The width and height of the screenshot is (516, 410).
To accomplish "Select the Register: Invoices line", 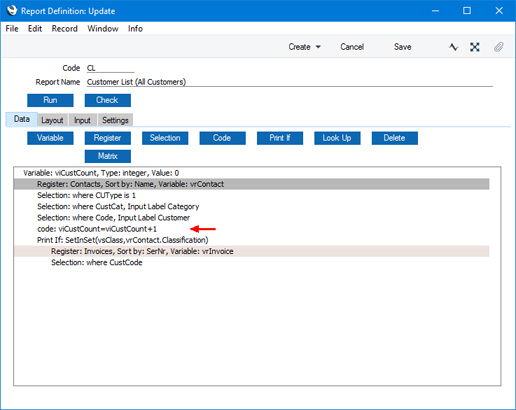I will click(252, 251).
